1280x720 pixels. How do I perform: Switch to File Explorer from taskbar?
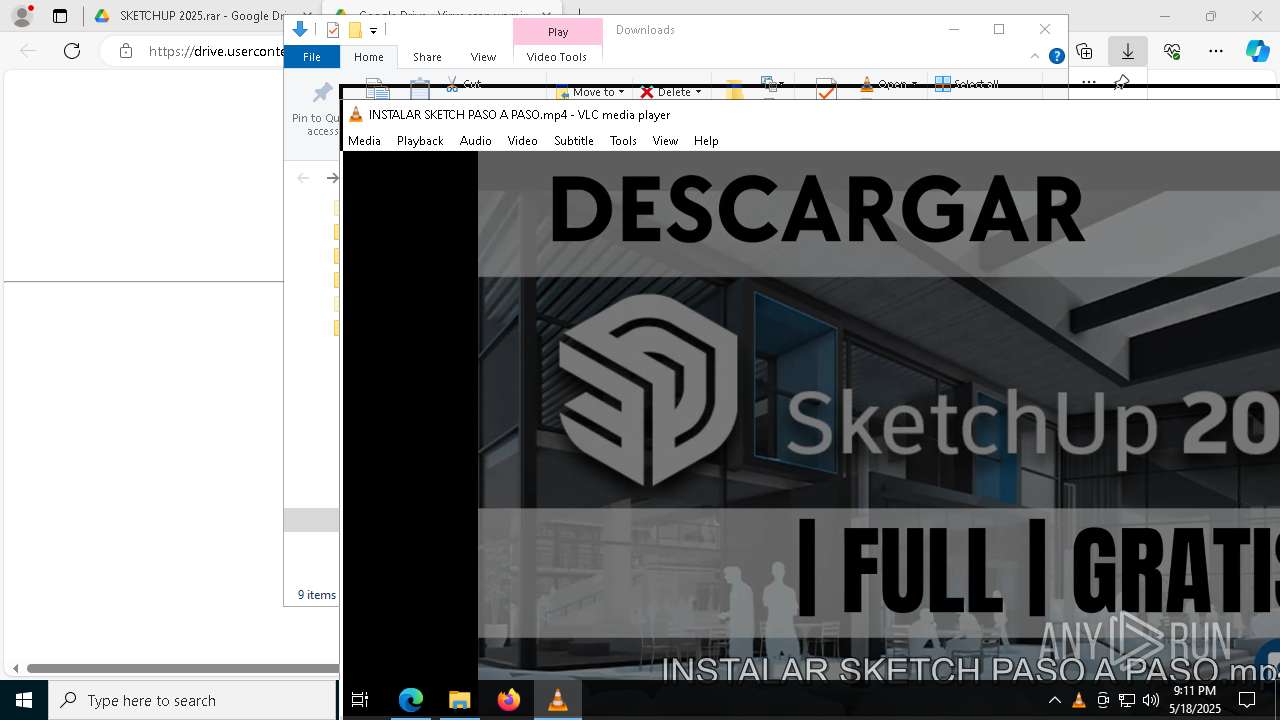(460, 700)
